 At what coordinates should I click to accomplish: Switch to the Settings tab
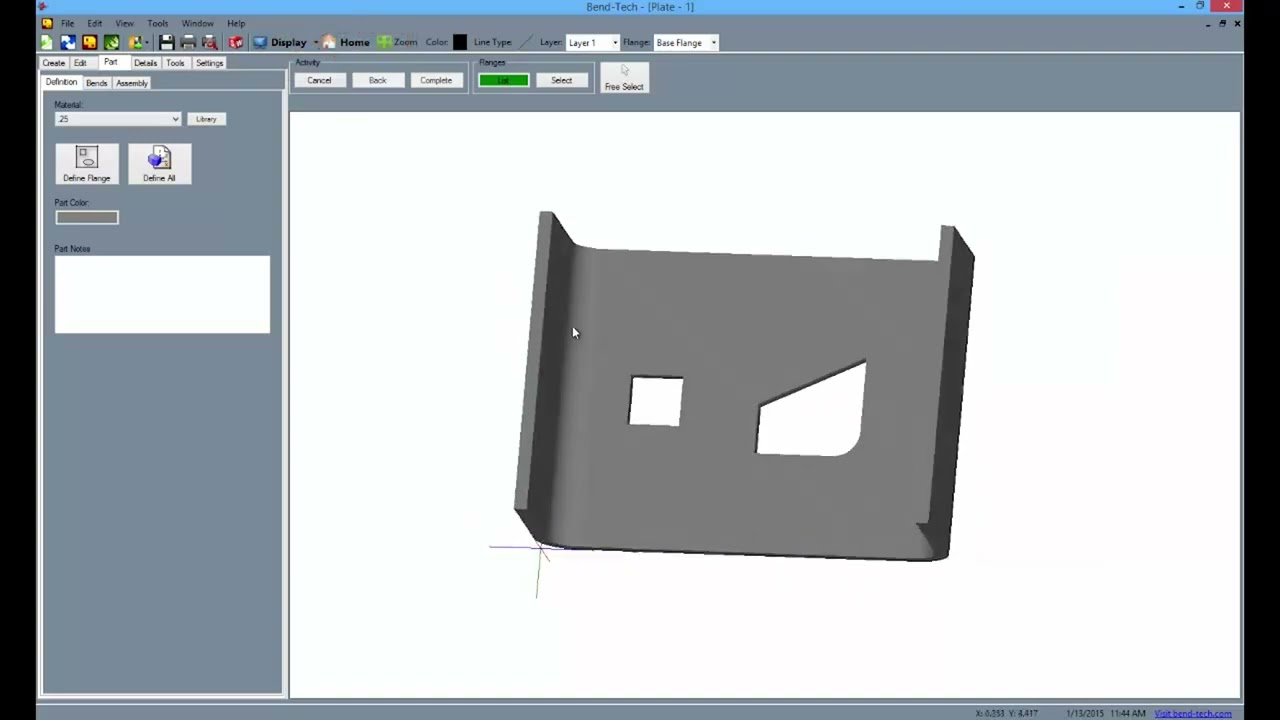tap(209, 63)
